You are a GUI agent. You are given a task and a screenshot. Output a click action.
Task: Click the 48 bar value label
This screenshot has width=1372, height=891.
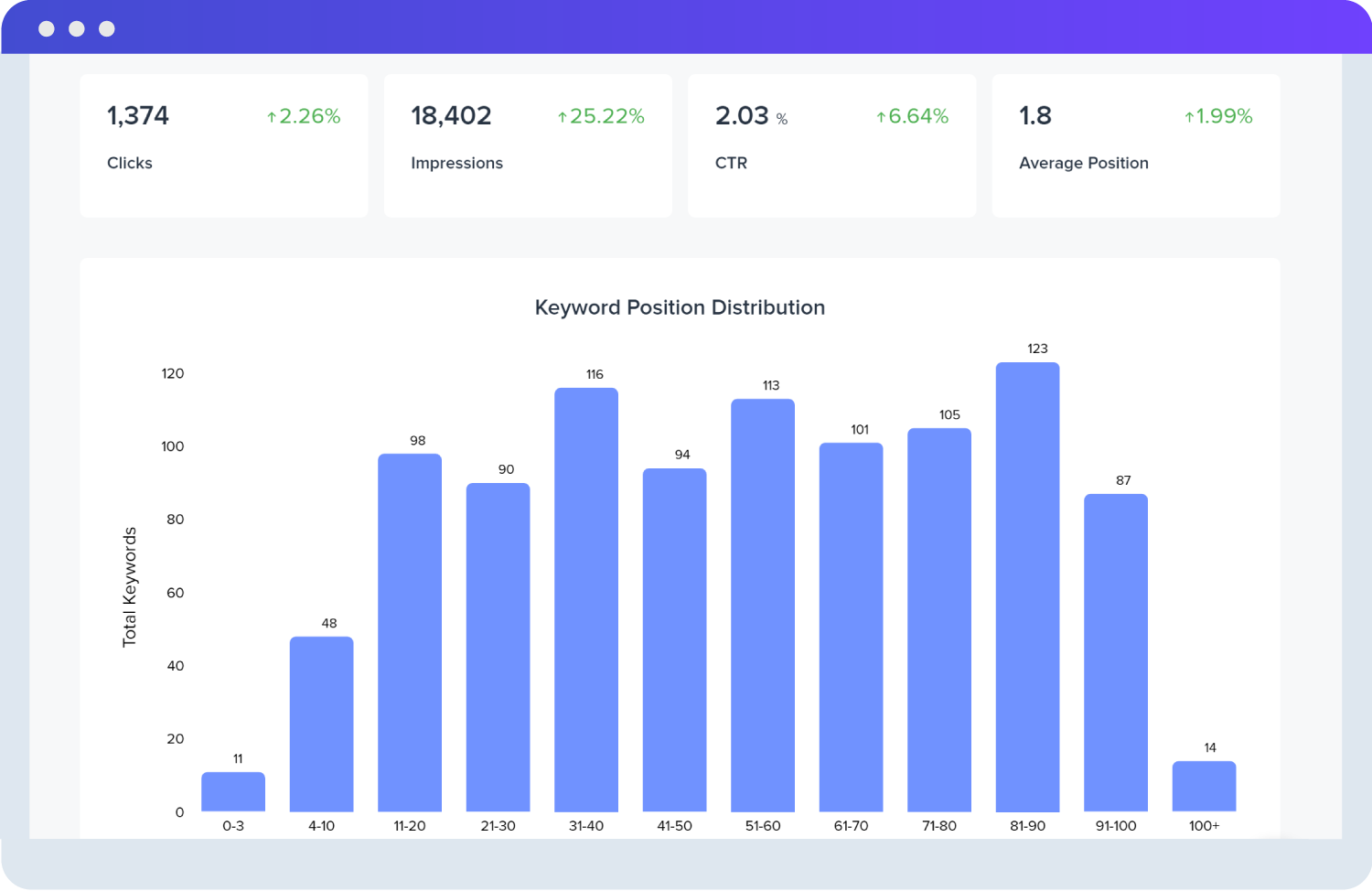(x=329, y=623)
